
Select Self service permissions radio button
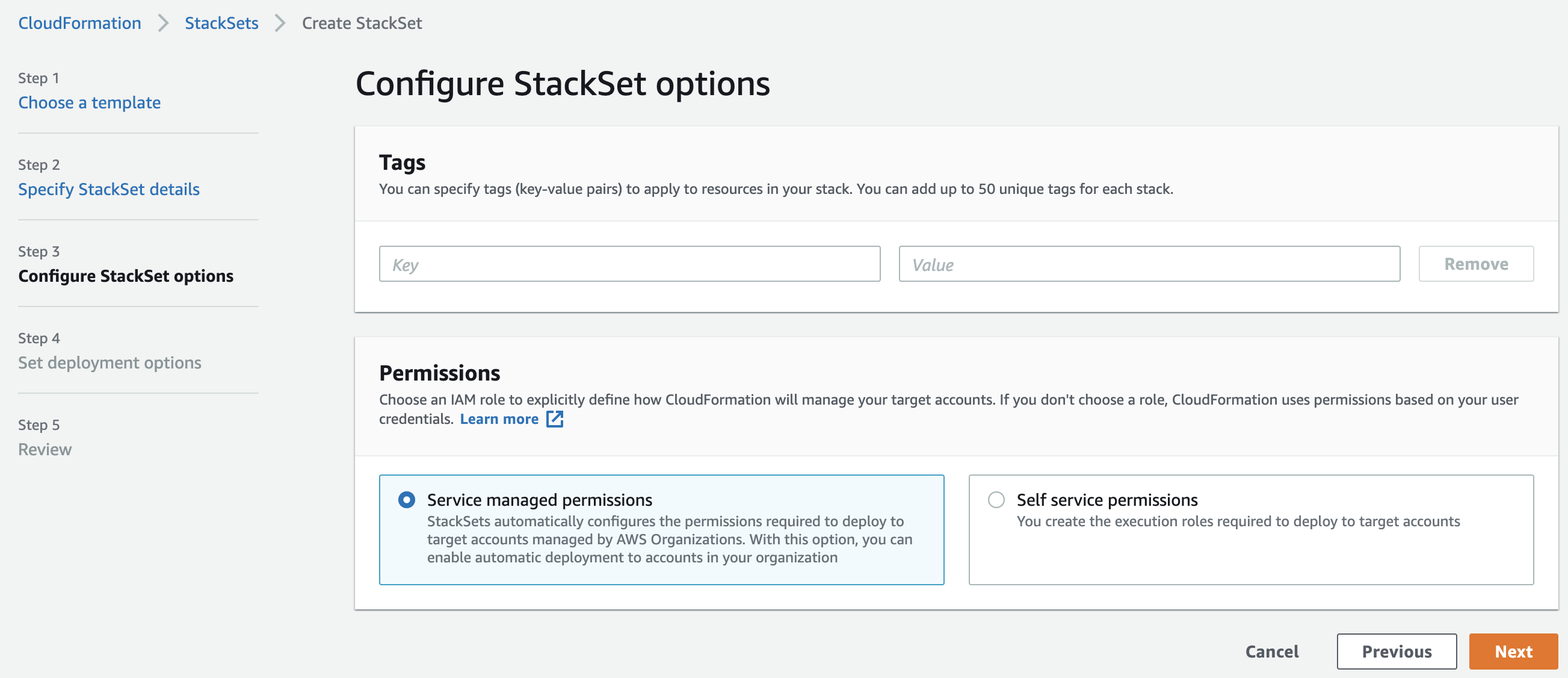[x=996, y=500]
